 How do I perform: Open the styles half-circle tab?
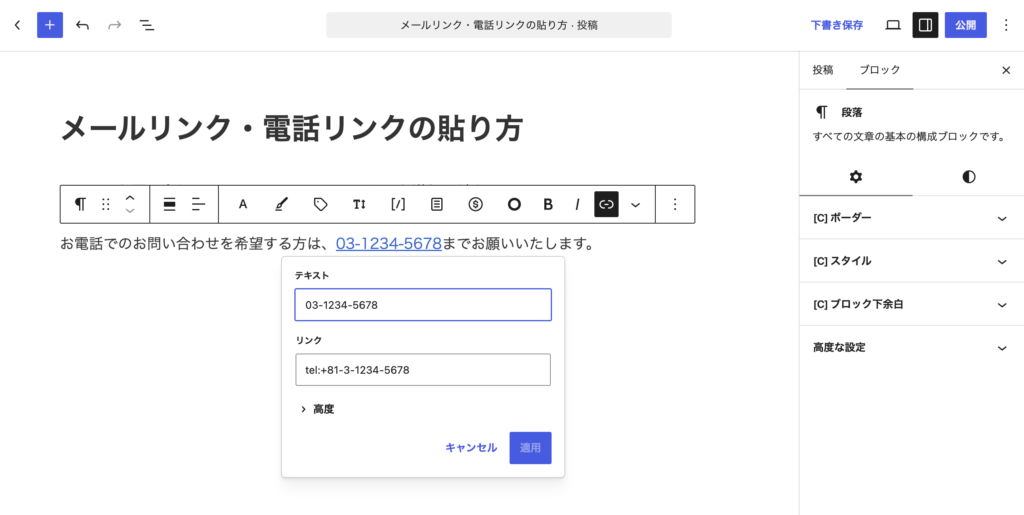(968, 177)
